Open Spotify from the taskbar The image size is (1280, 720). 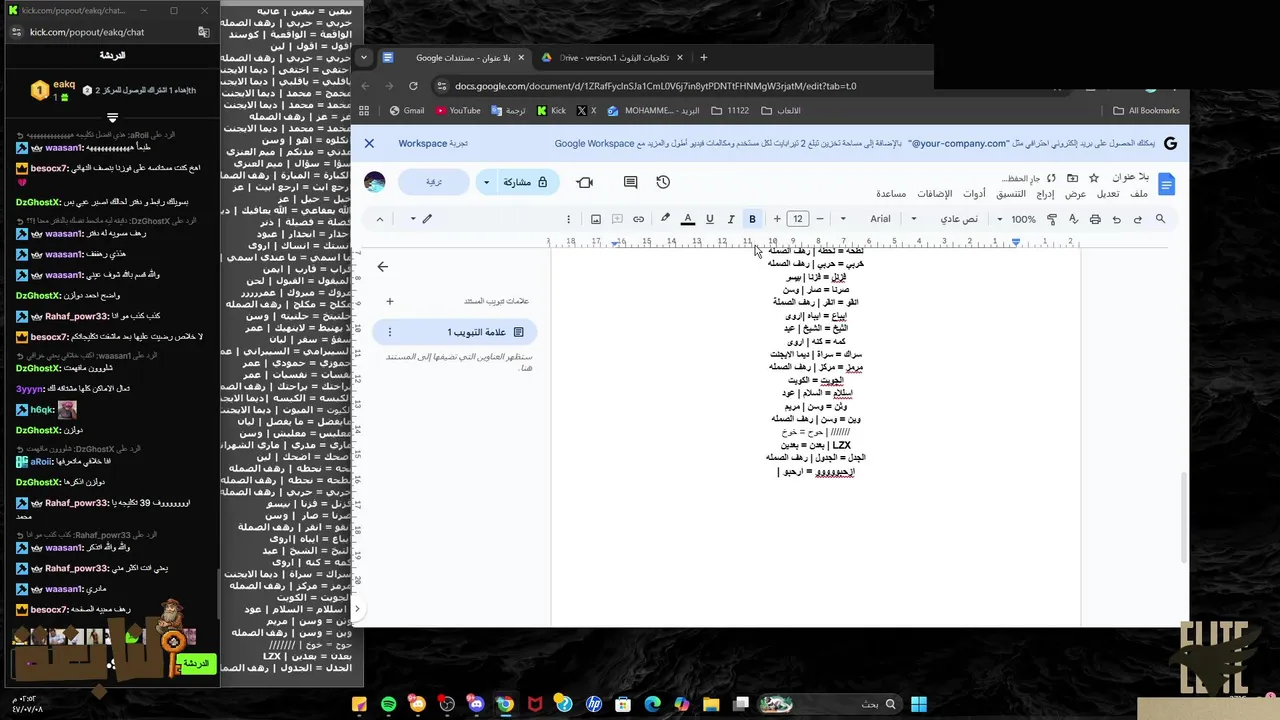tap(388, 704)
